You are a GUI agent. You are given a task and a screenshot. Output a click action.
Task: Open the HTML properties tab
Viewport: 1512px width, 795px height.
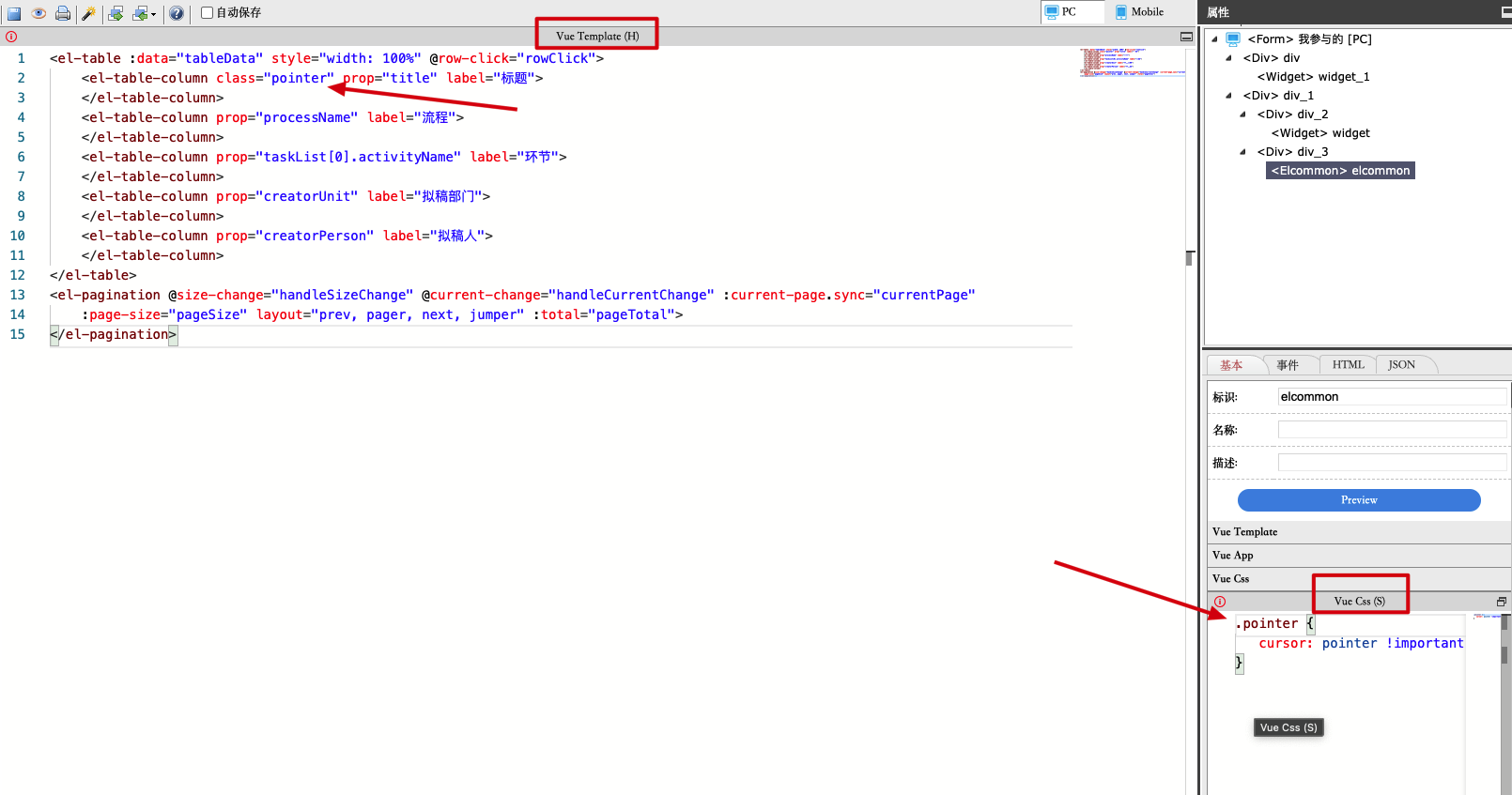tap(1348, 365)
